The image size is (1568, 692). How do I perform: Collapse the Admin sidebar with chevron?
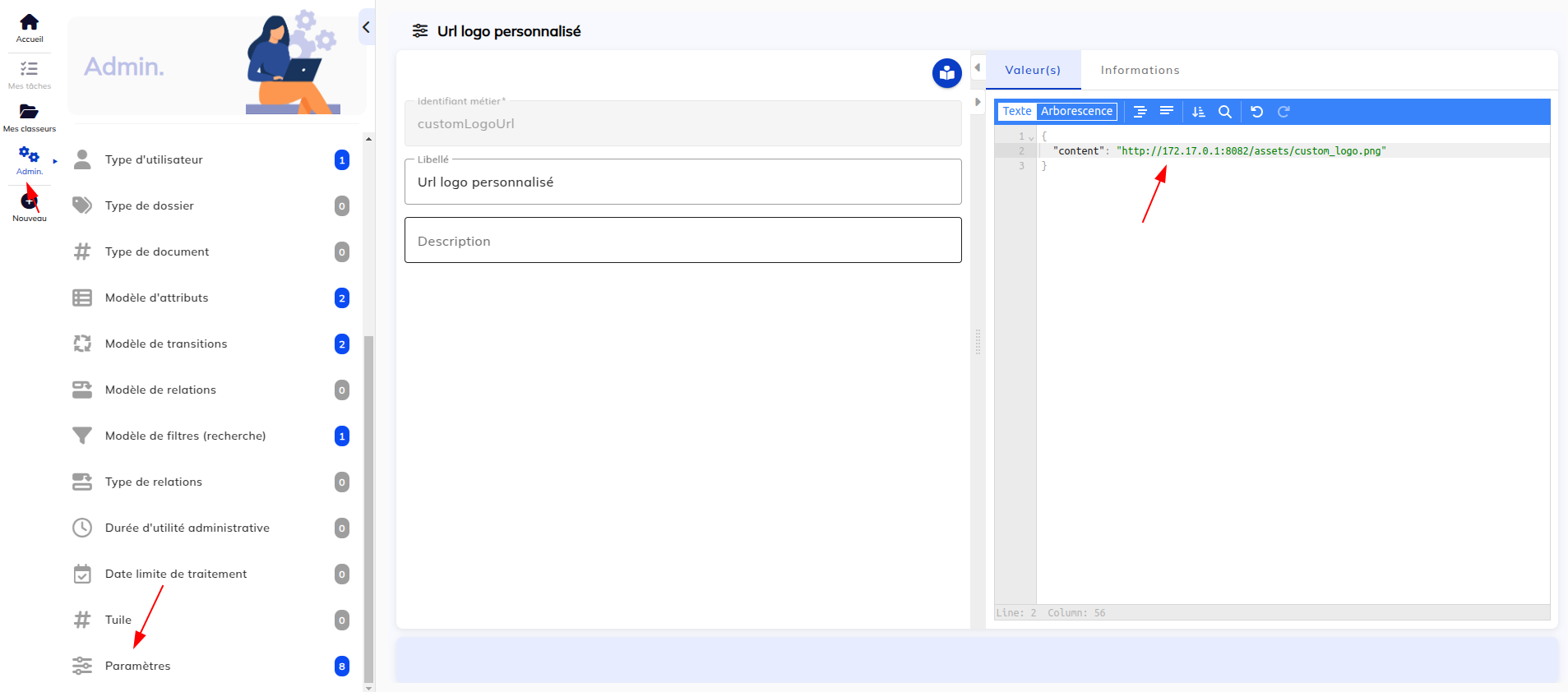[366, 27]
